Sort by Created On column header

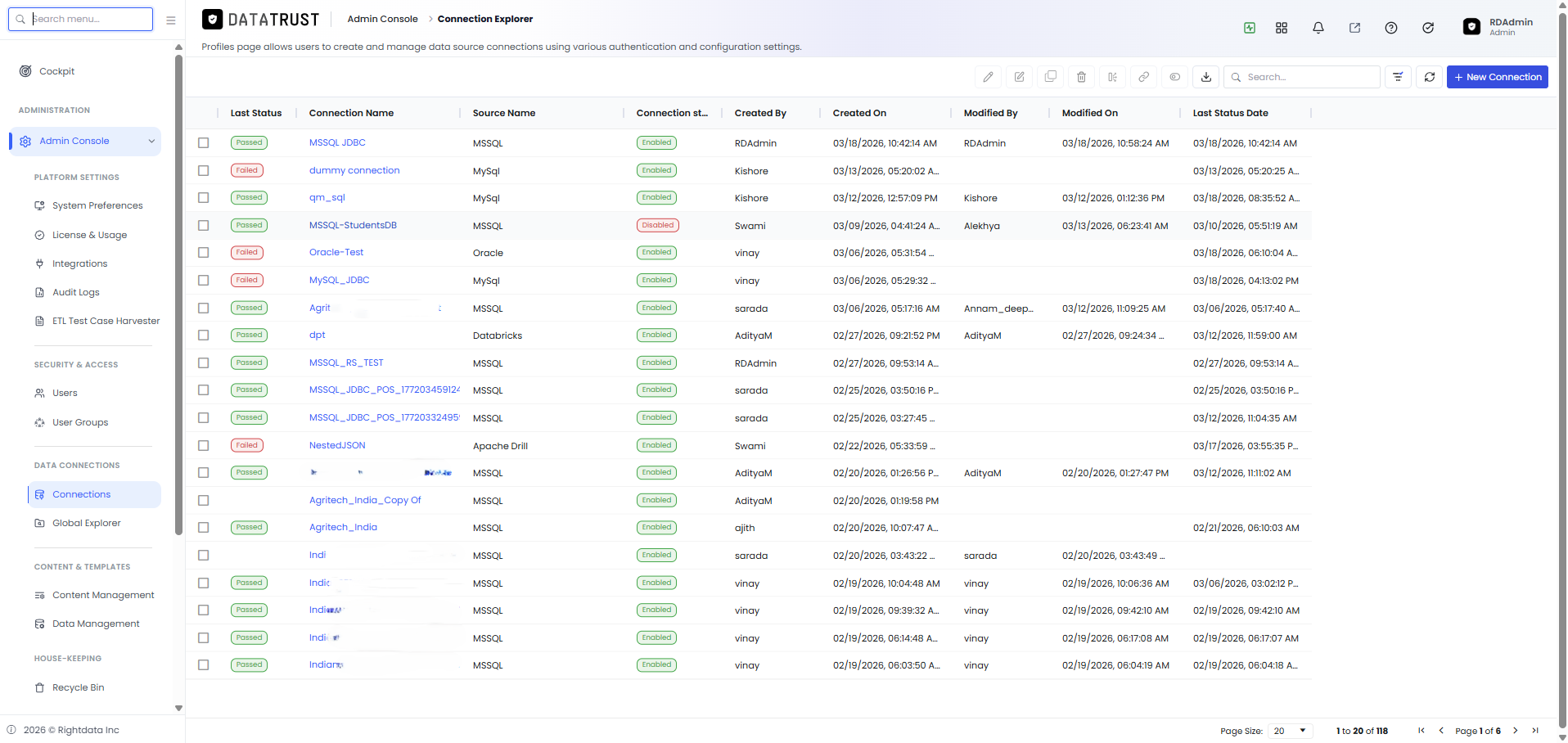pos(859,113)
